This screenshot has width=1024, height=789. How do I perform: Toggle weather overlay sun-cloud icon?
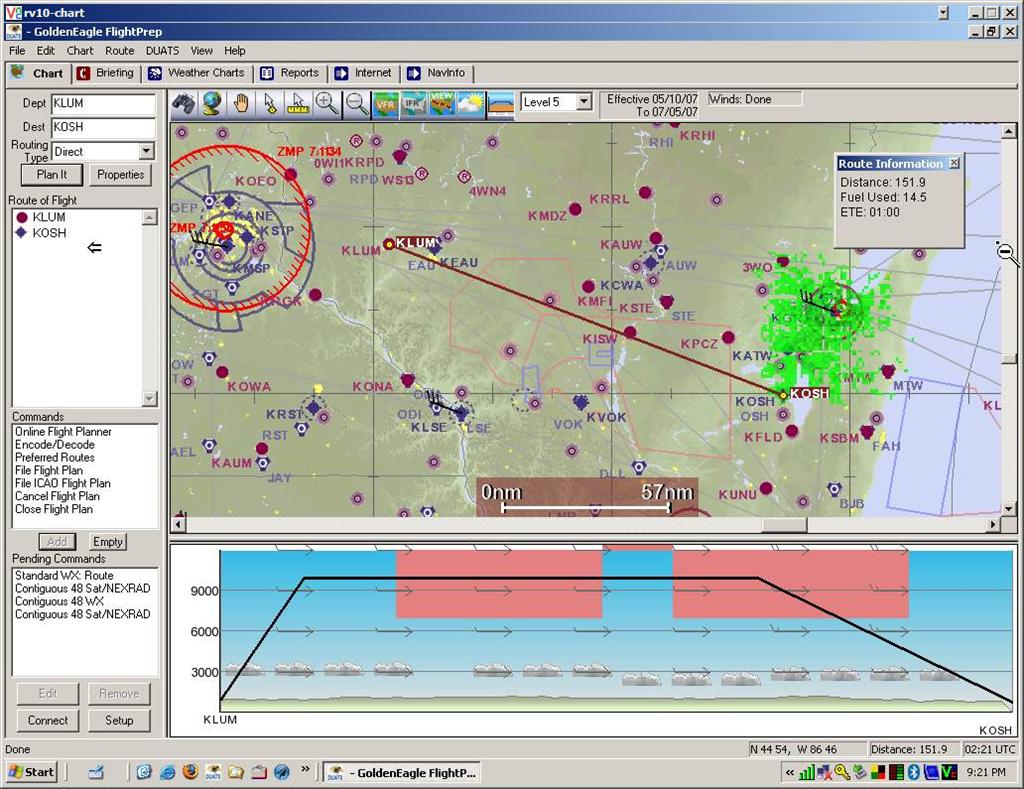pyautogui.click(x=471, y=104)
